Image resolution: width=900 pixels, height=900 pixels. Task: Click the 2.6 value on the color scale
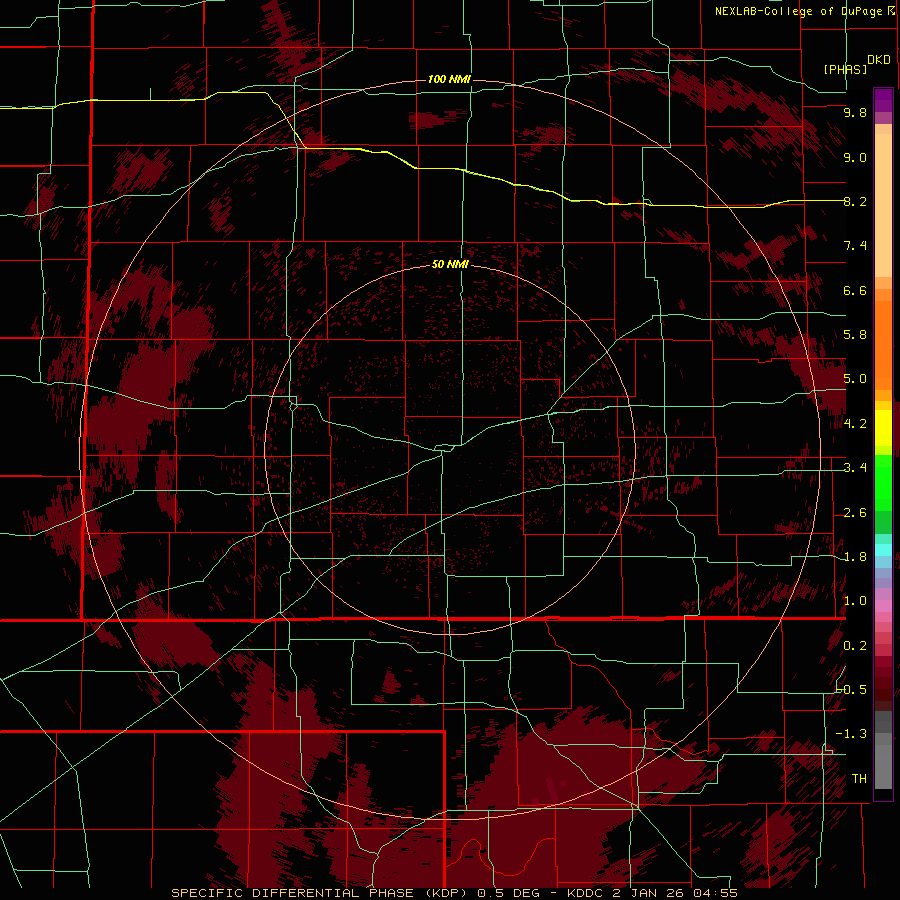tap(855, 513)
